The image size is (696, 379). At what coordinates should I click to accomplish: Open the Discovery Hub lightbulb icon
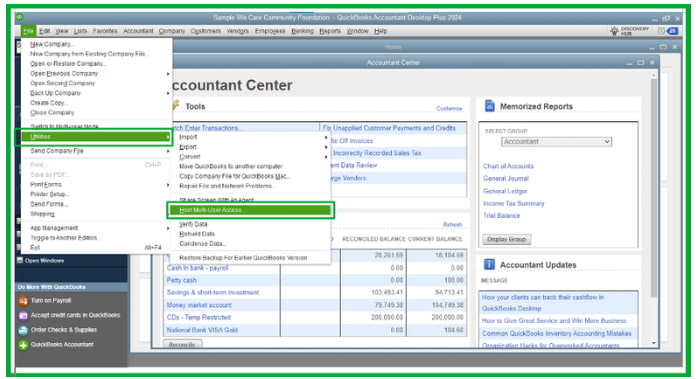point(614,31)
